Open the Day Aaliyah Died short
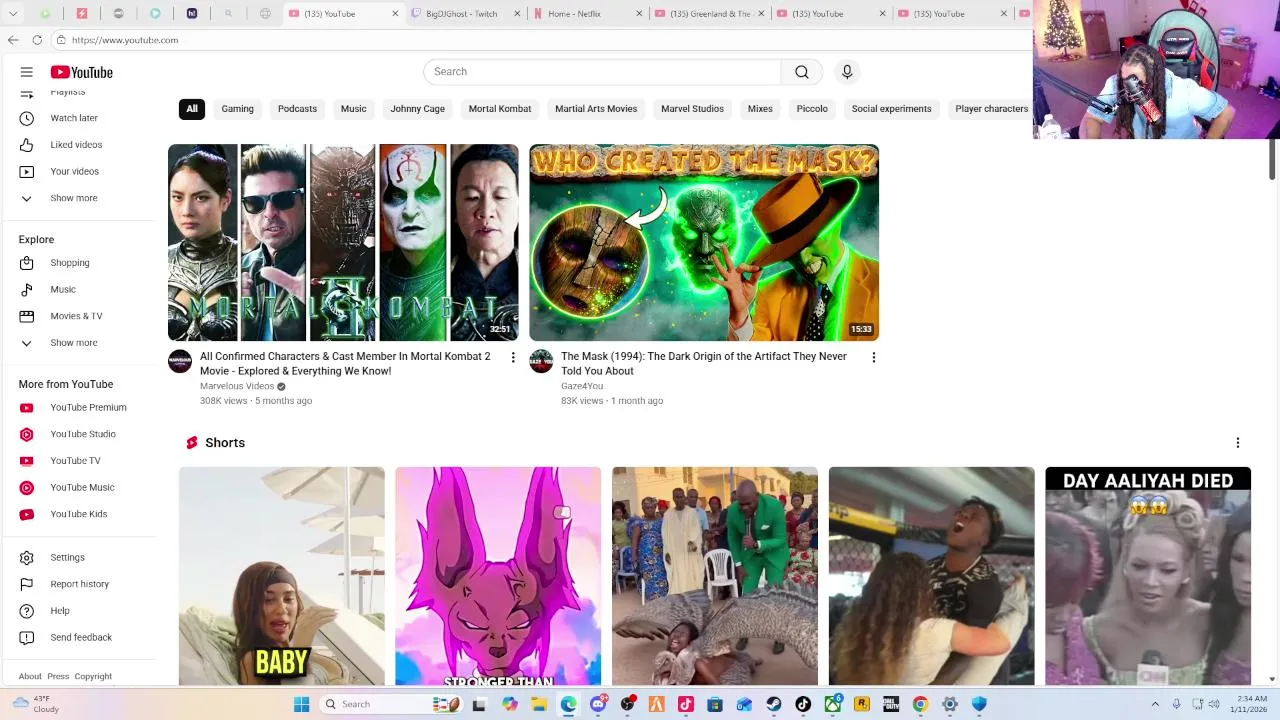 (x=1148, y=576)
